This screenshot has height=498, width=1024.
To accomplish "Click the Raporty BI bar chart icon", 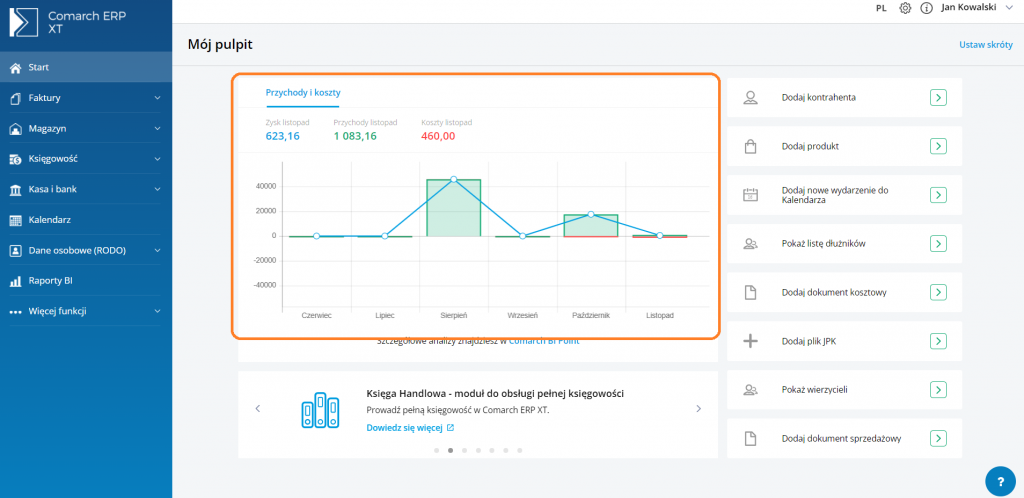I will [16, 281].
